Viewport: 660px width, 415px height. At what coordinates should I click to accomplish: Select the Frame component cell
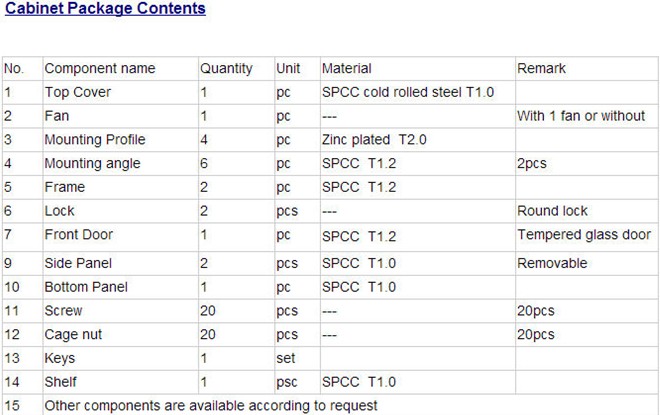64,187
